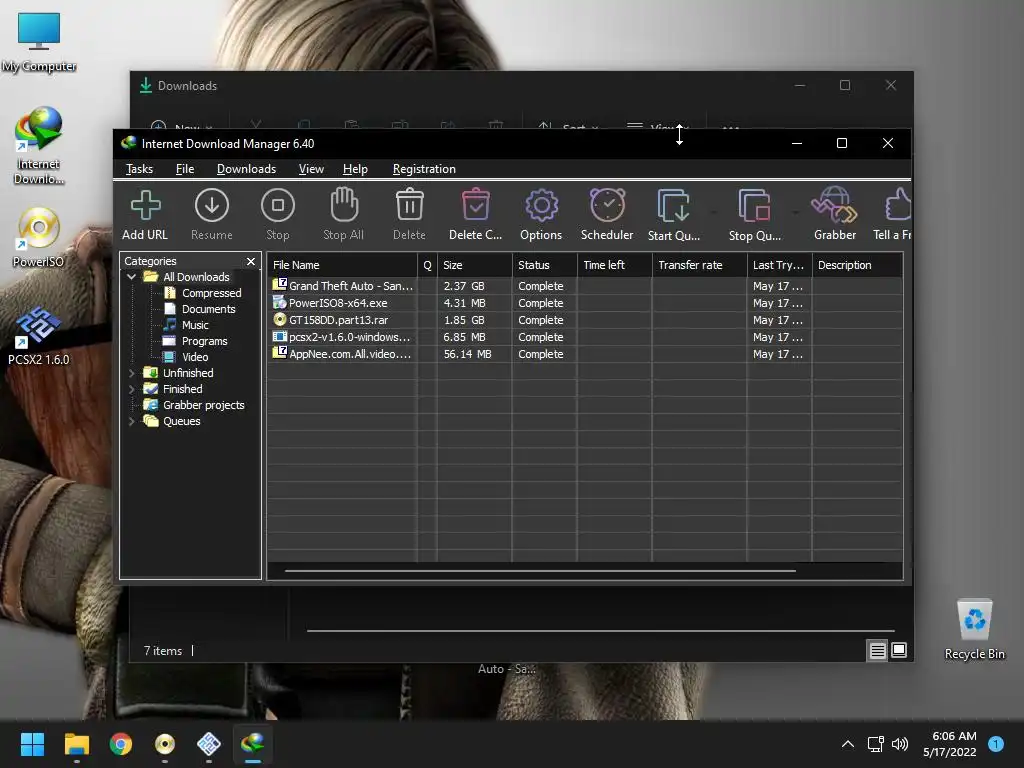Select the GT158DD.part13.rar download
Viewport: 1024px width, 768px height.
[x=584, y=320]
